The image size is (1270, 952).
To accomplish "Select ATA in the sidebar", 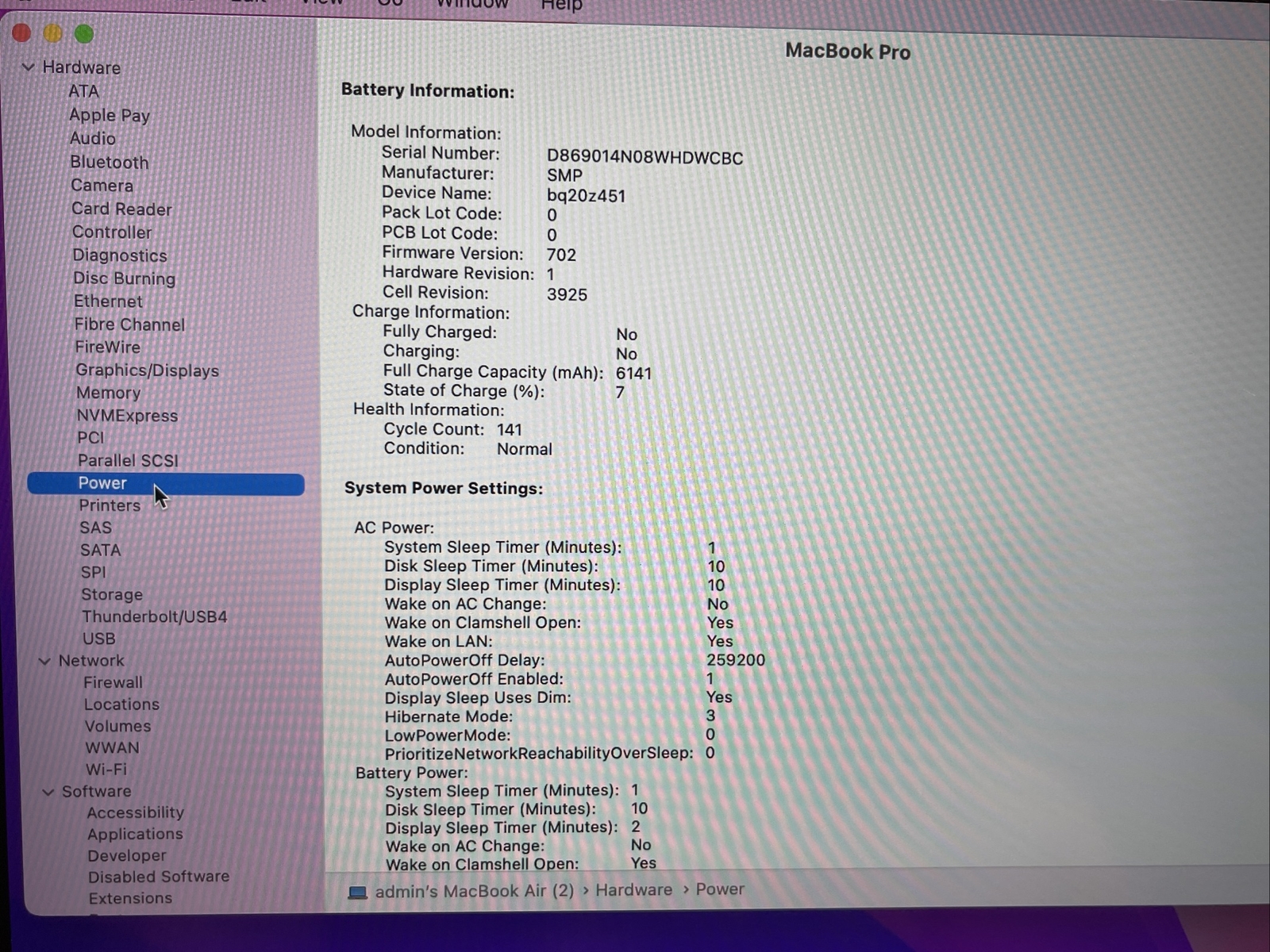I will pos(83,91).
